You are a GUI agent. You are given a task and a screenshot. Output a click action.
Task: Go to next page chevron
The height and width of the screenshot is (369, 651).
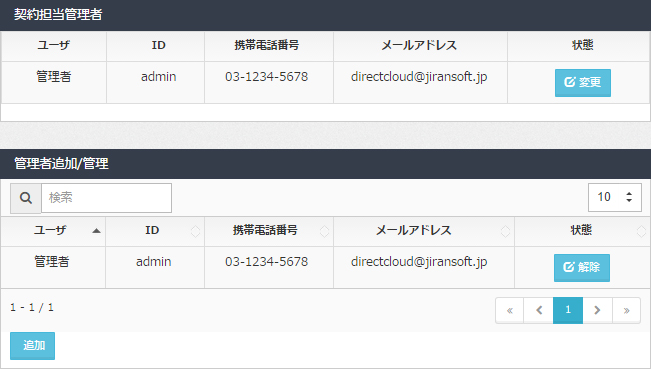(597, 310)
